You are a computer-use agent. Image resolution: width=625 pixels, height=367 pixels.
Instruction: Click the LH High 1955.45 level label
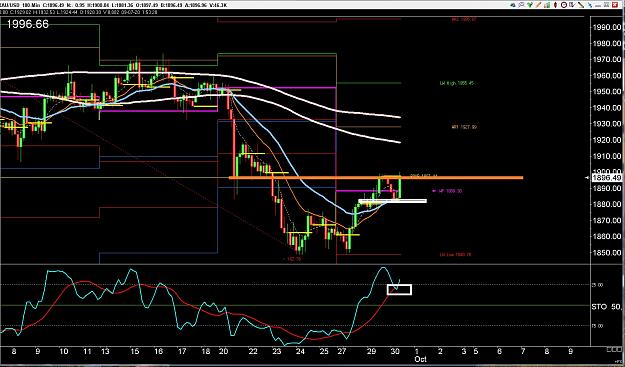point(457,83)
